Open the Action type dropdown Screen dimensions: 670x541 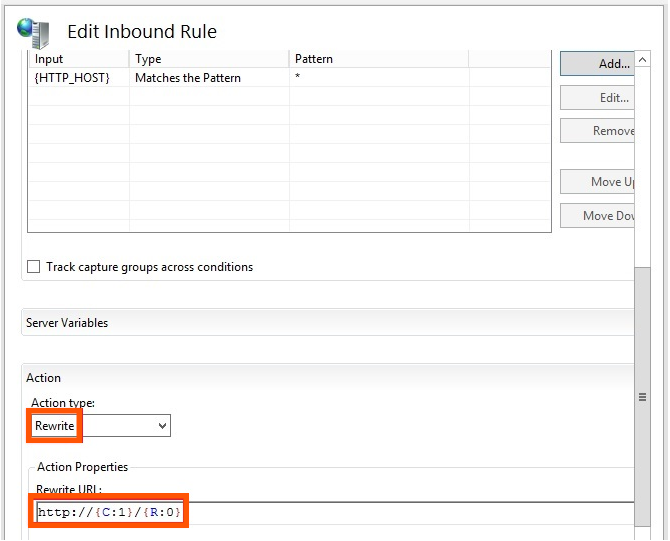coord(101,426)
